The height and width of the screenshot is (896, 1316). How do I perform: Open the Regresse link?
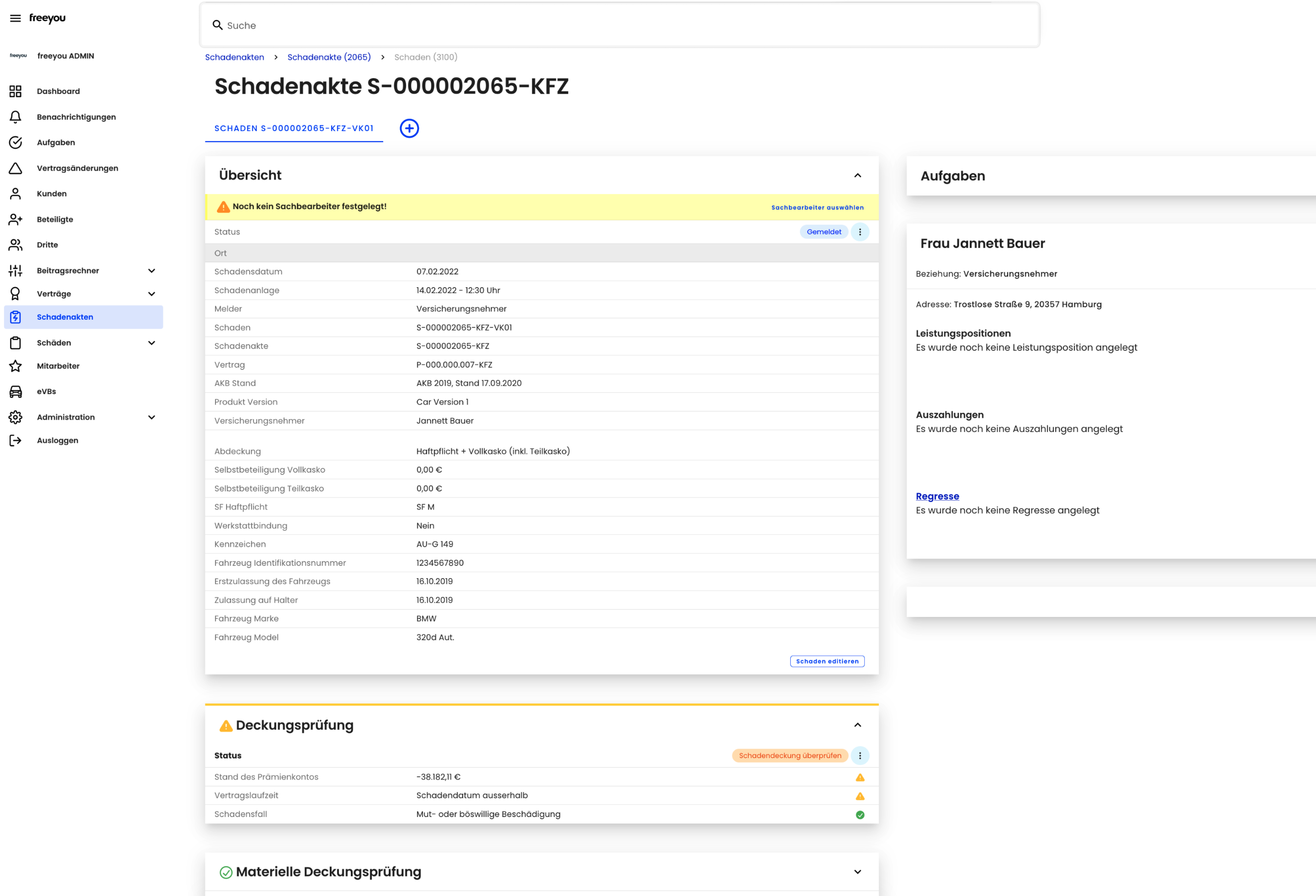coord(937,496)
